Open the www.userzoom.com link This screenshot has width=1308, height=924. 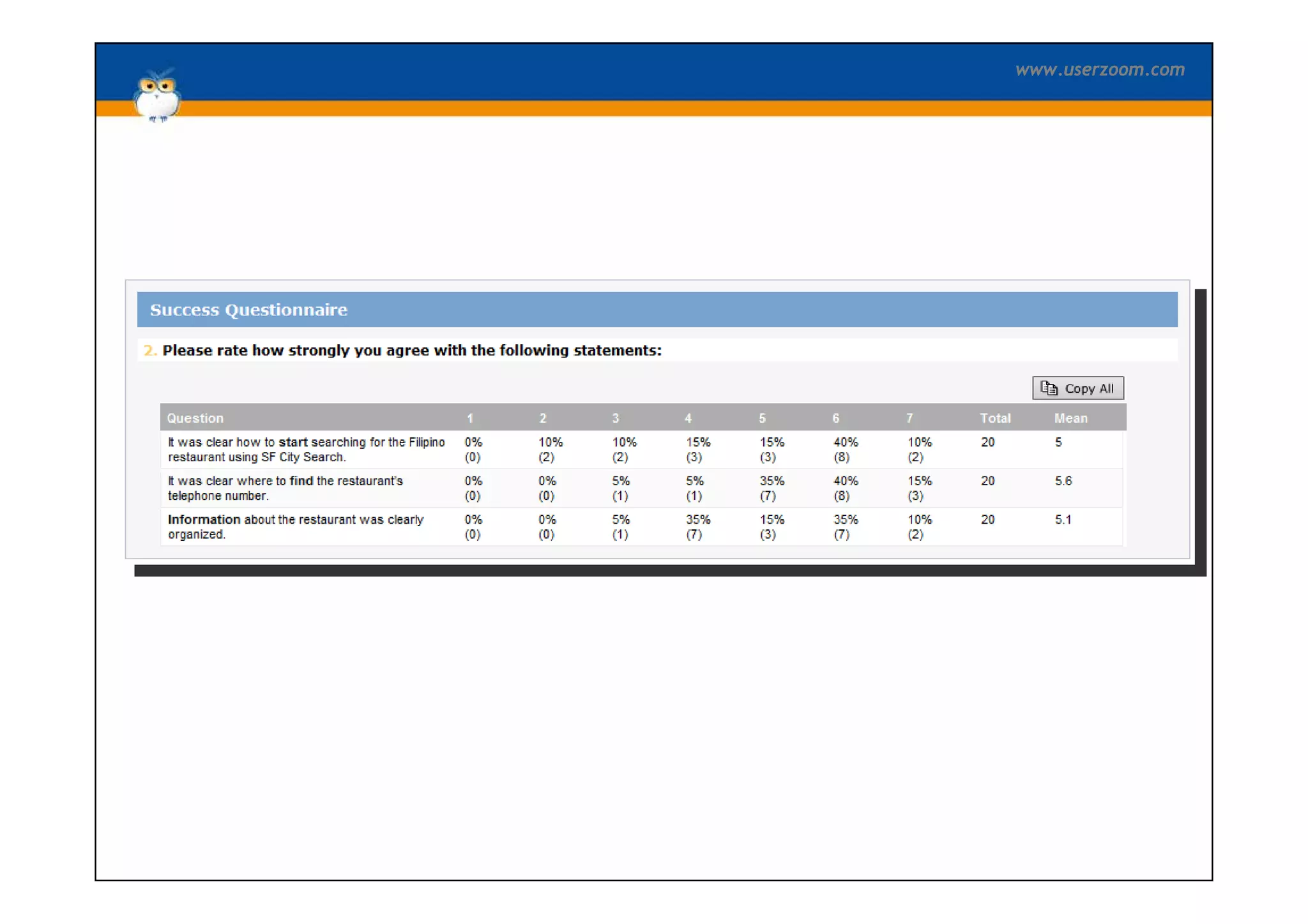[1099, 70]
